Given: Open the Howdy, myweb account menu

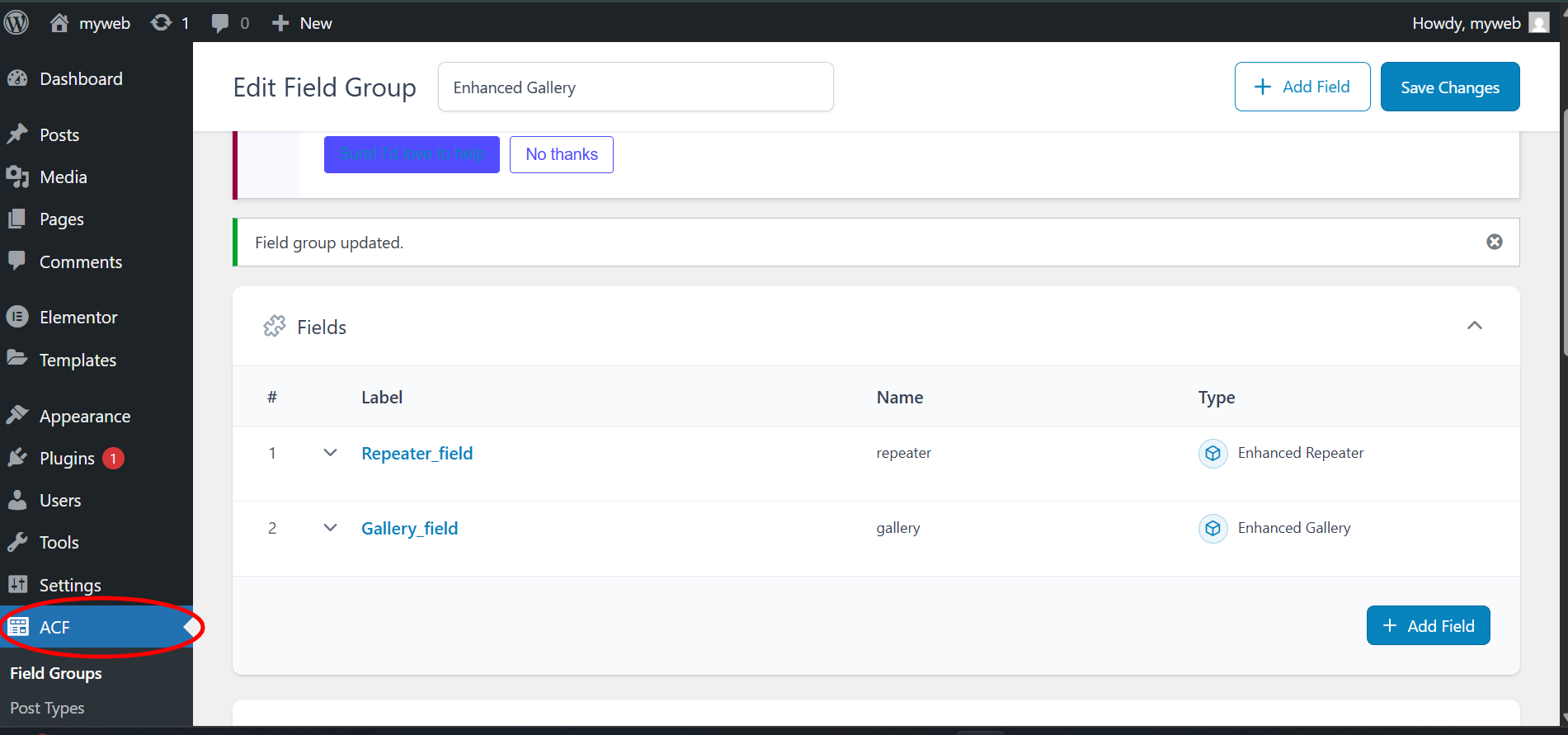Looking at the screenshot, I should 1467,23.
